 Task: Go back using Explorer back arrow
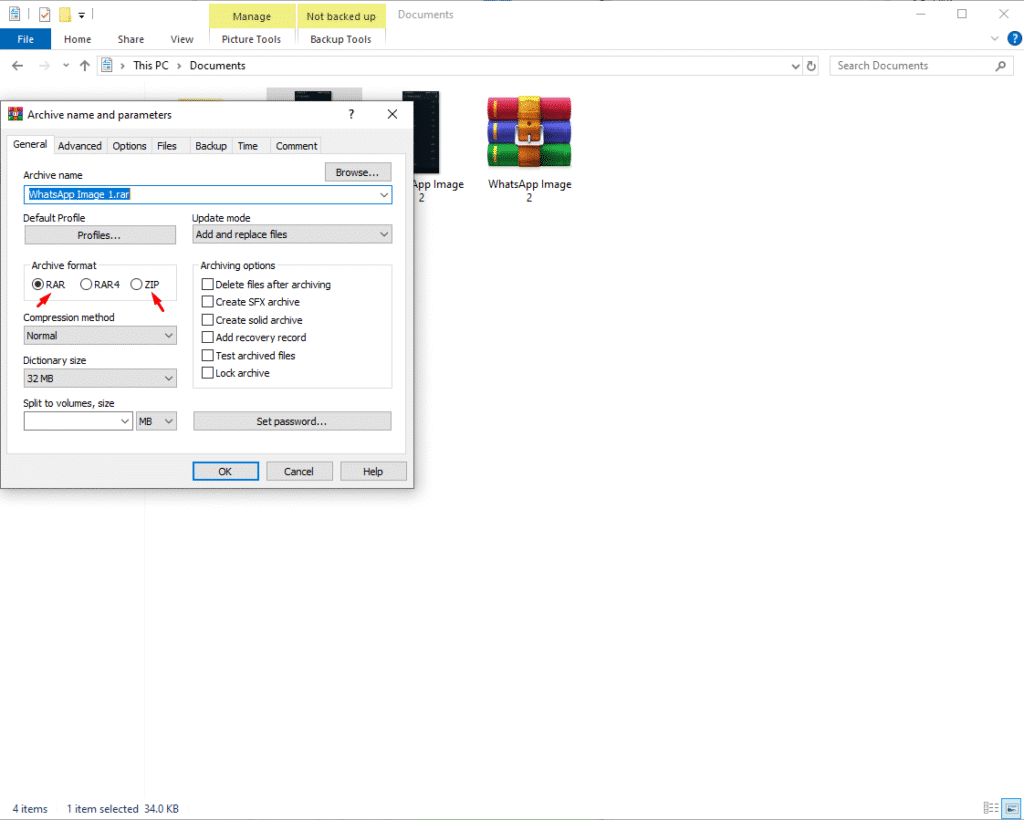(18, 65)
